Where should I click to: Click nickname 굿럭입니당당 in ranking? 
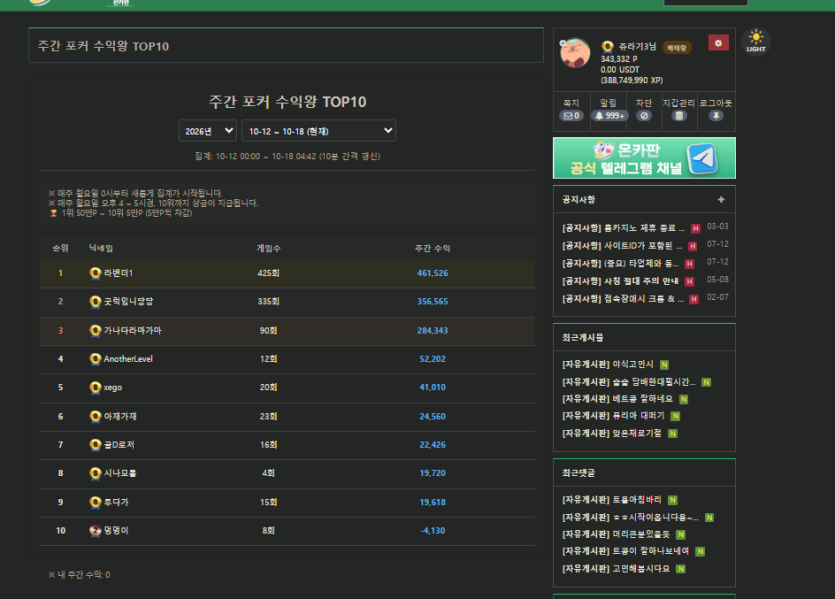(x=128, y=301)
